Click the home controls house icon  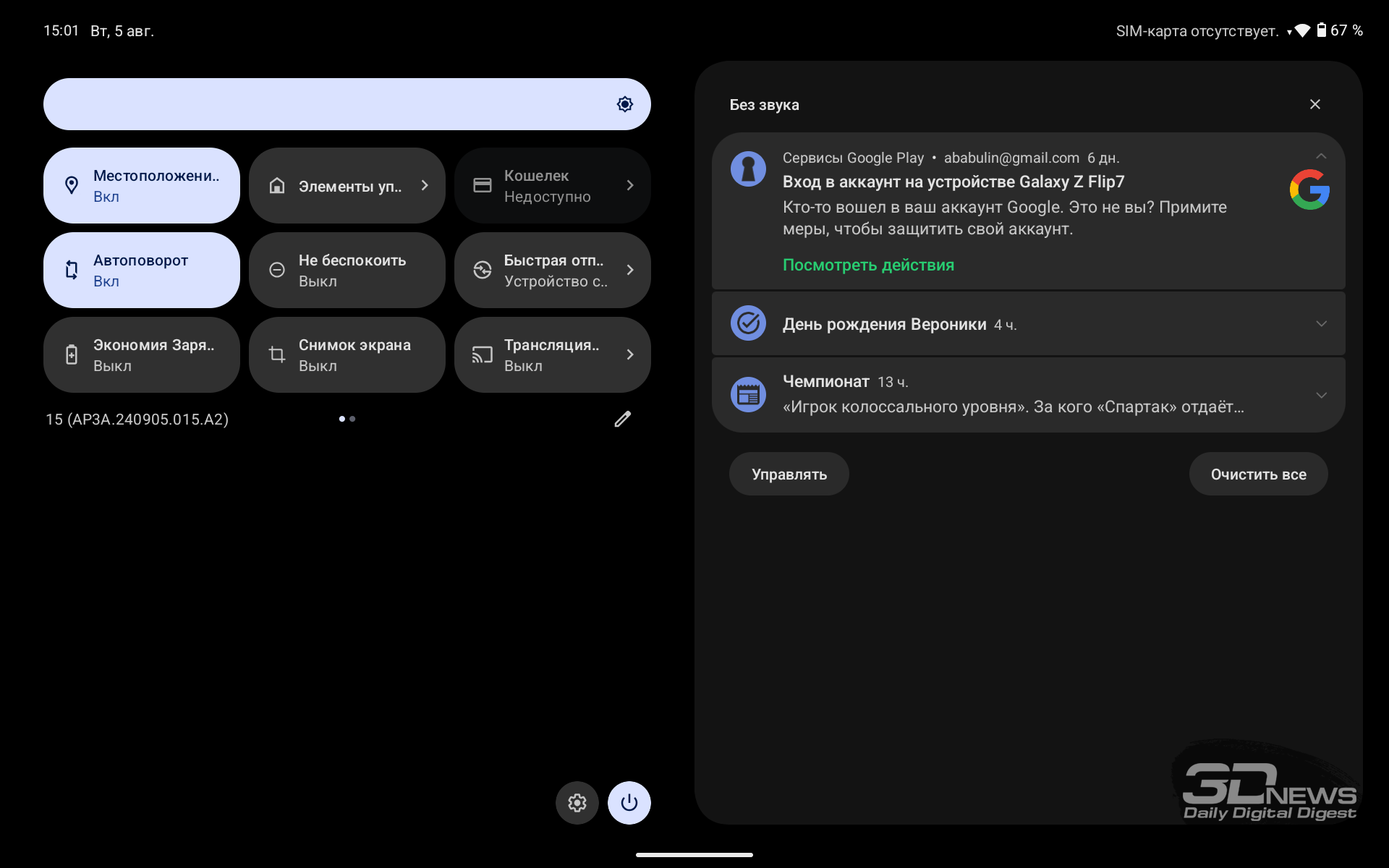[277, 186]
